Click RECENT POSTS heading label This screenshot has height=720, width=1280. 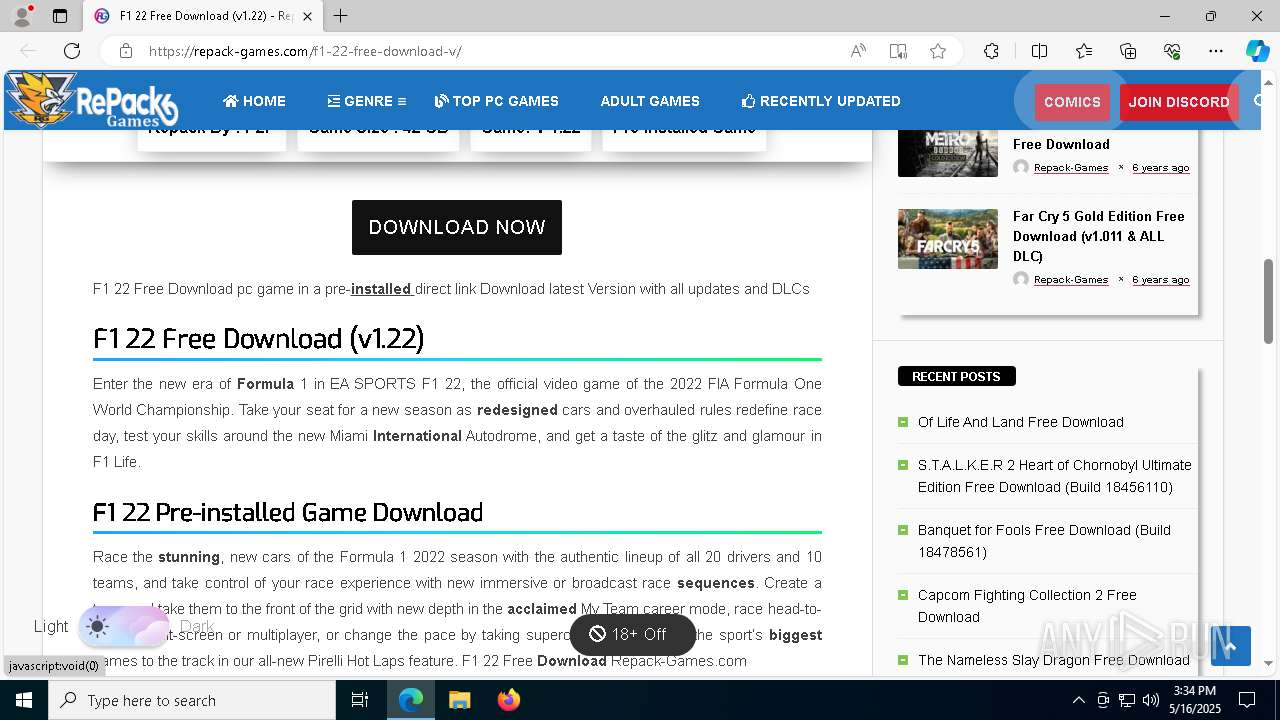pyautogui.click(x=956, y=376)
